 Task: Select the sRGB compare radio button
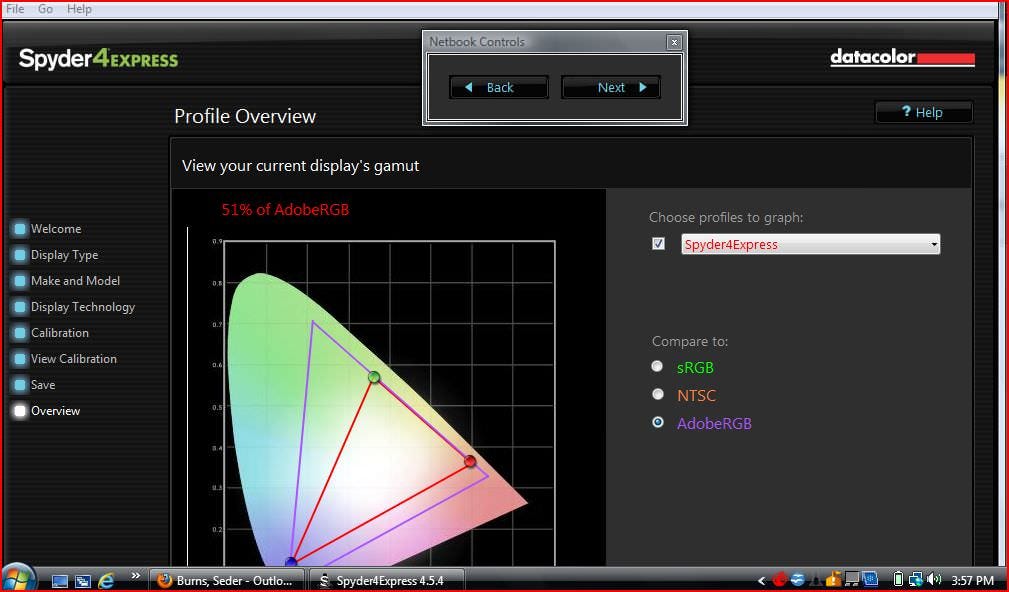coord(657,366)
